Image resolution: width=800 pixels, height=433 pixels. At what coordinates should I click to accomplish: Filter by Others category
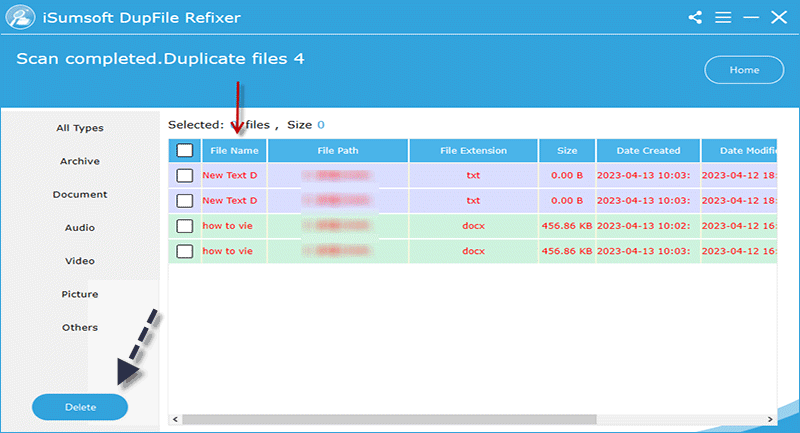point(80,327)
